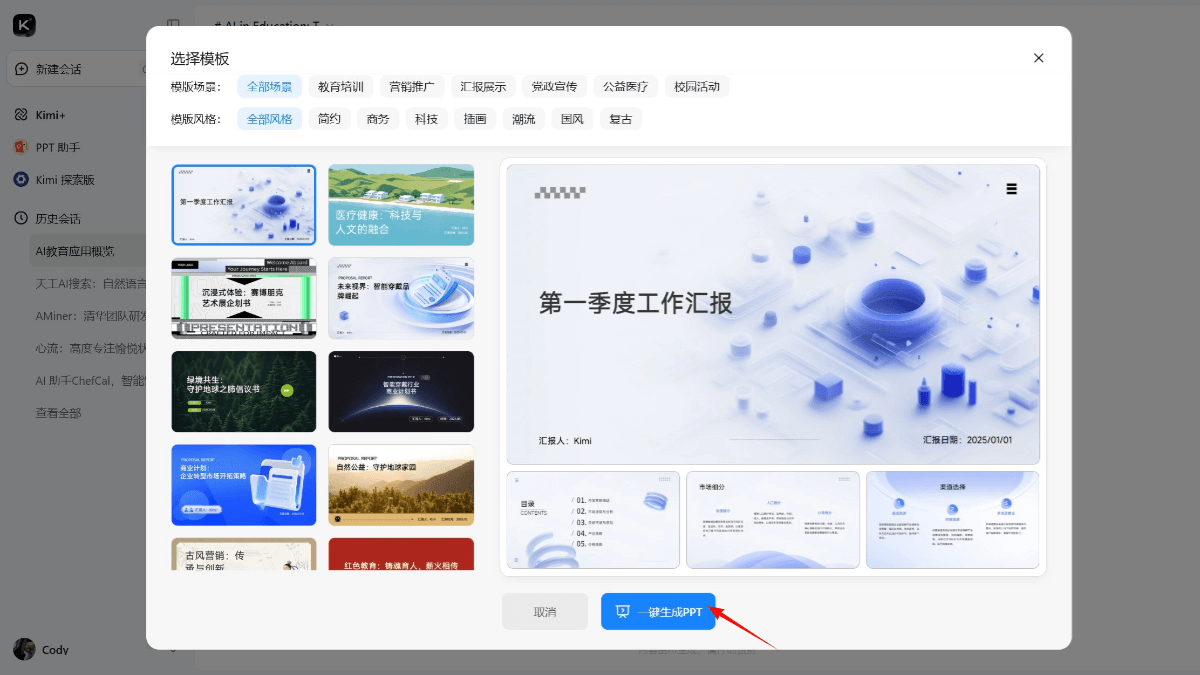
Task: Select the 教育培训 scene filter
Action: click(x=341, y=87)
